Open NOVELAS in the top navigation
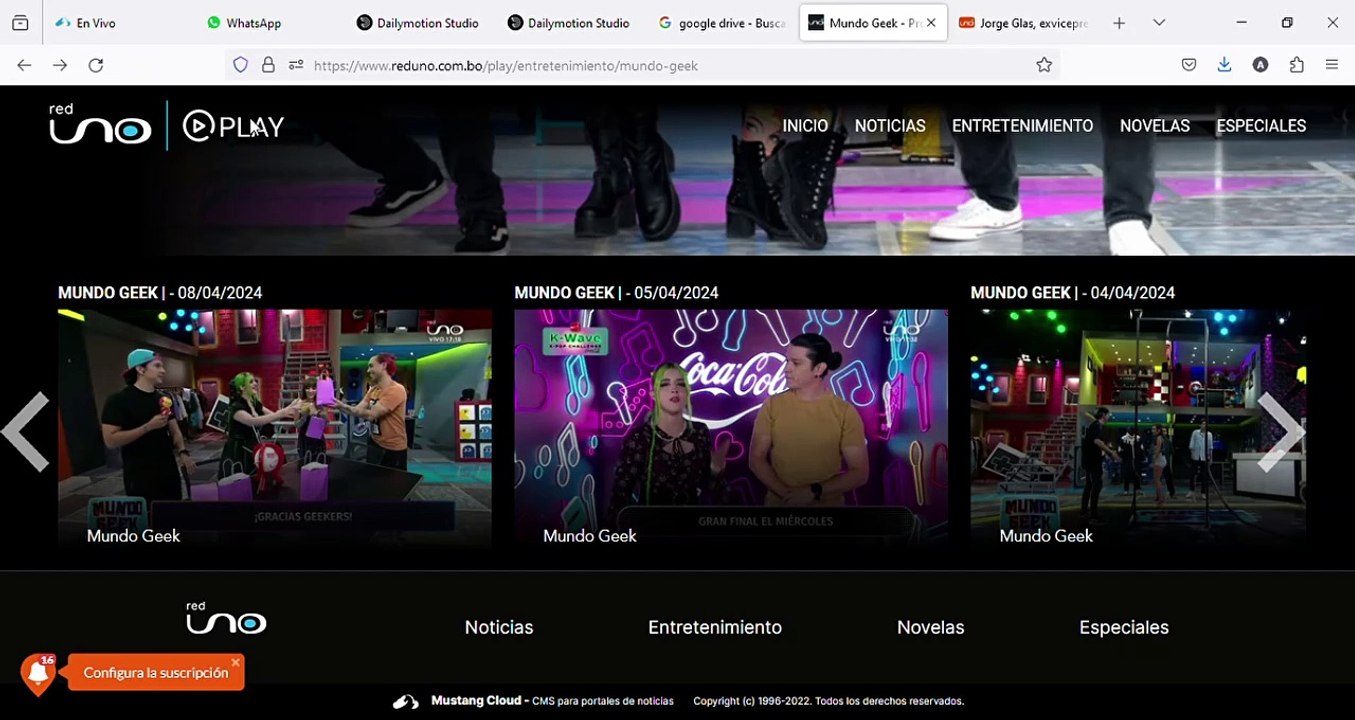1355x720 pixels. (x=1155, y=126)
